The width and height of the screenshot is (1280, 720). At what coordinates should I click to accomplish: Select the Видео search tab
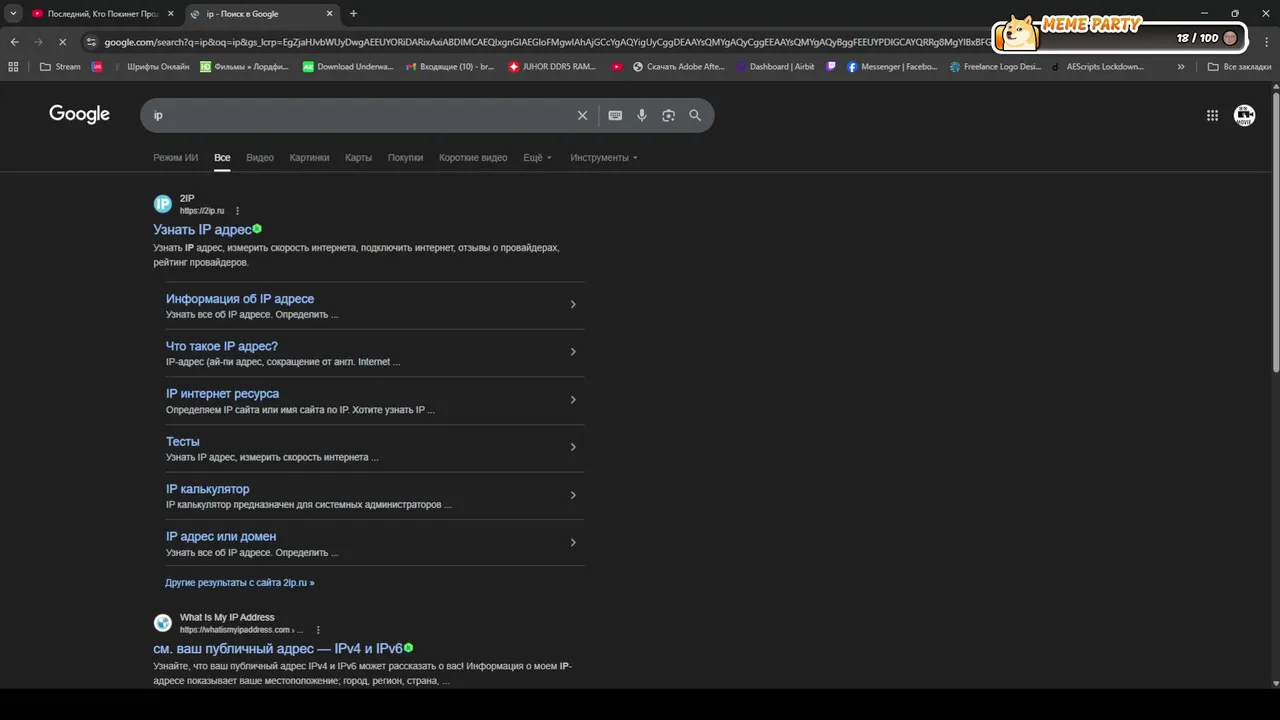tap(260, 157)
